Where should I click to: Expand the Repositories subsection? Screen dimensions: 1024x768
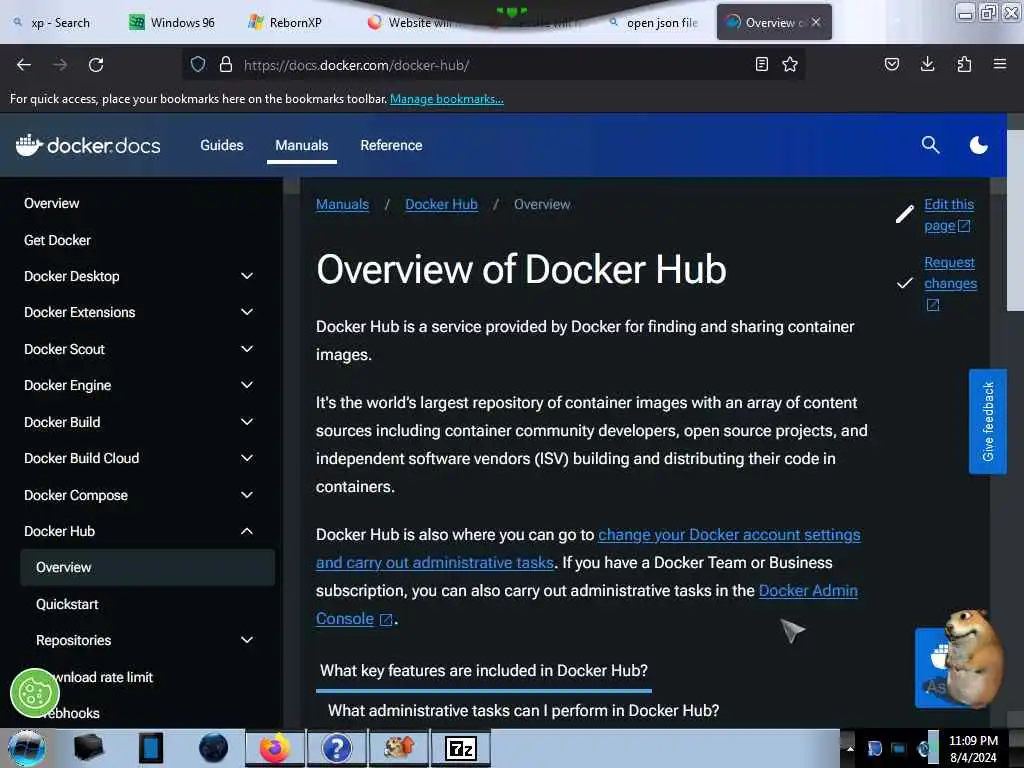(x=247, y=640)
